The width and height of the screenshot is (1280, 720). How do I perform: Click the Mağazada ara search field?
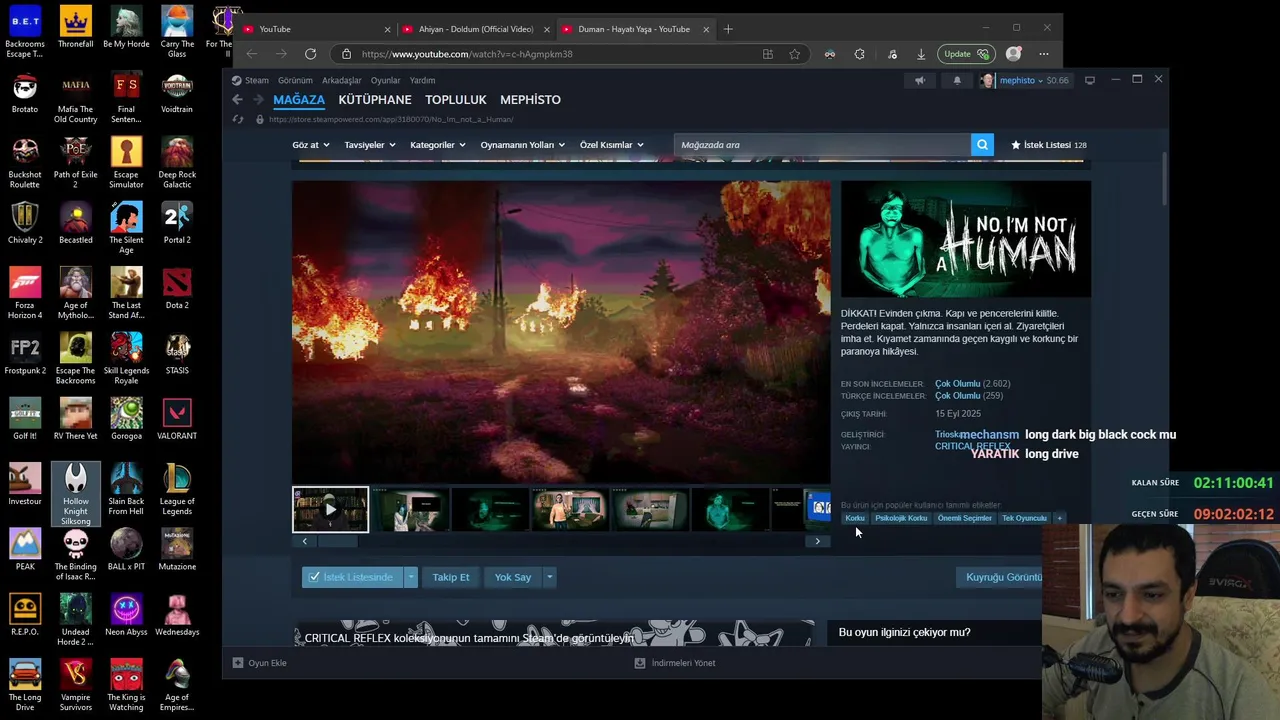pos(822,145)
